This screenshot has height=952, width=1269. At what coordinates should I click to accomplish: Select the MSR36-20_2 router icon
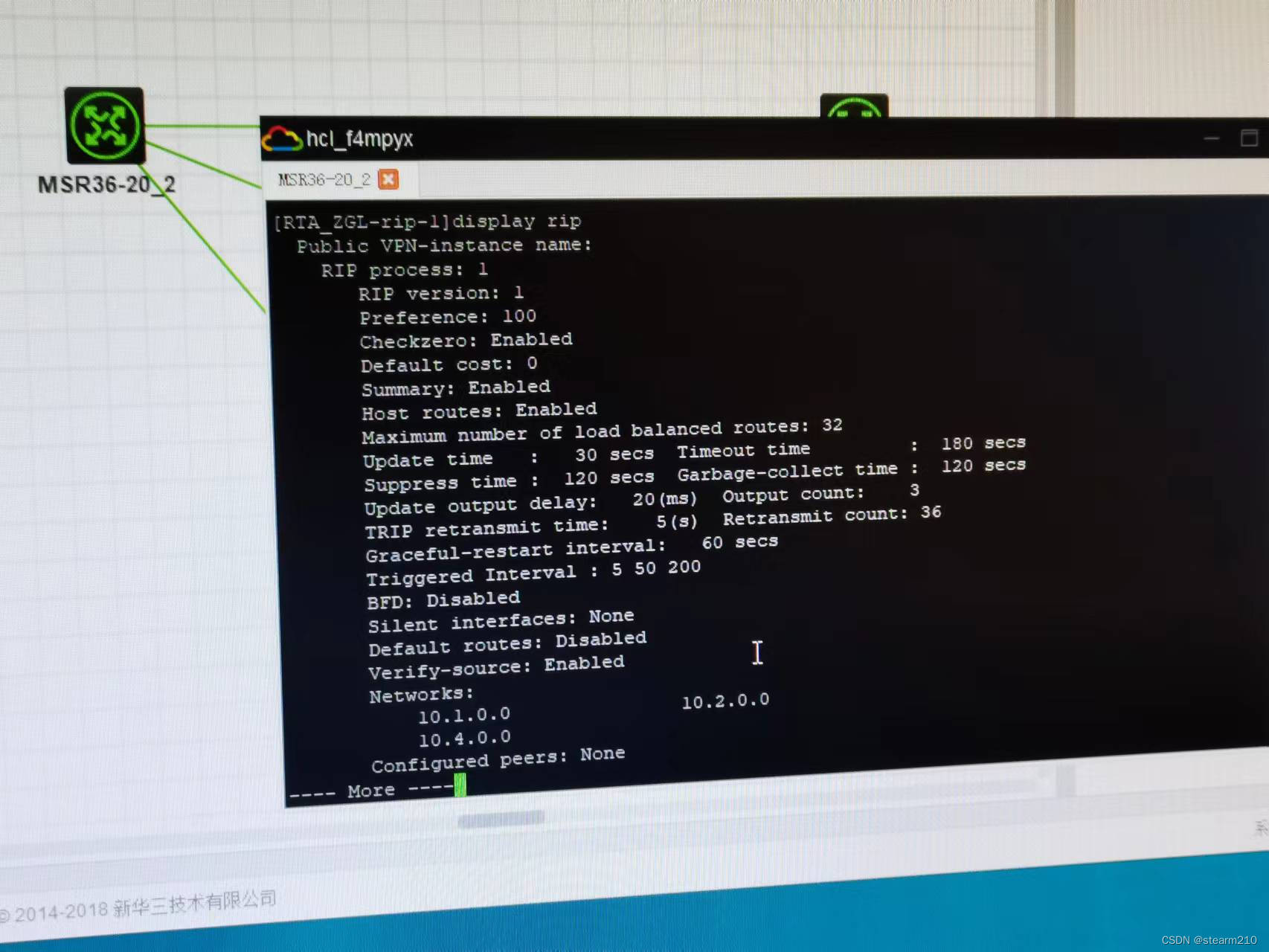click(105, 125)
